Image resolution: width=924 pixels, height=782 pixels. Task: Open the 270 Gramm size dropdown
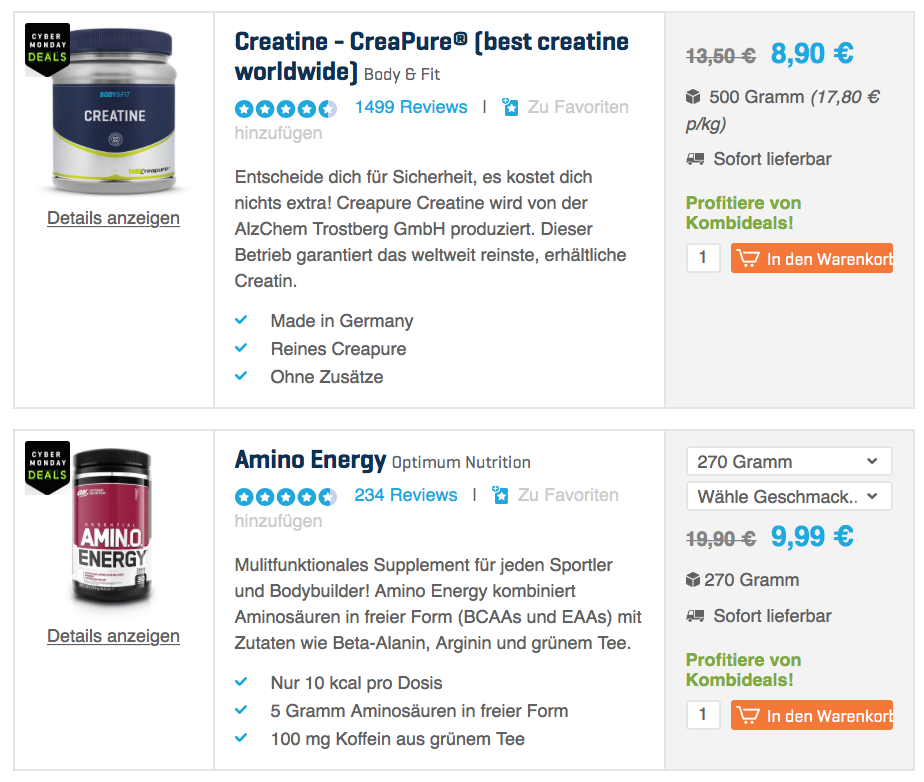pyautogui.click(x=788, y=462)
